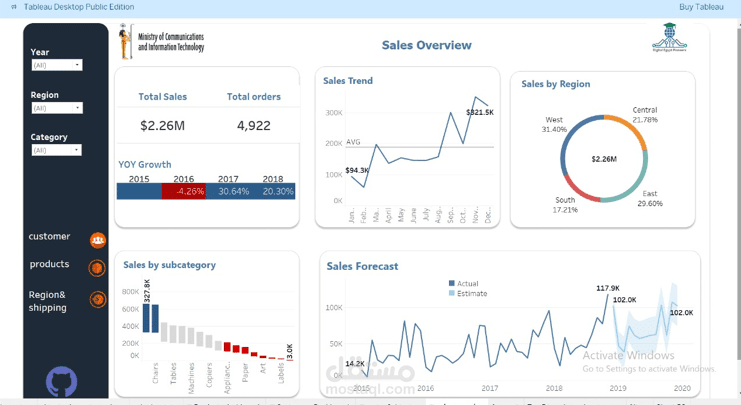Screen dimensions: 741x405
Task: Click the Machines axis label
Action: (x=191, y=378)
